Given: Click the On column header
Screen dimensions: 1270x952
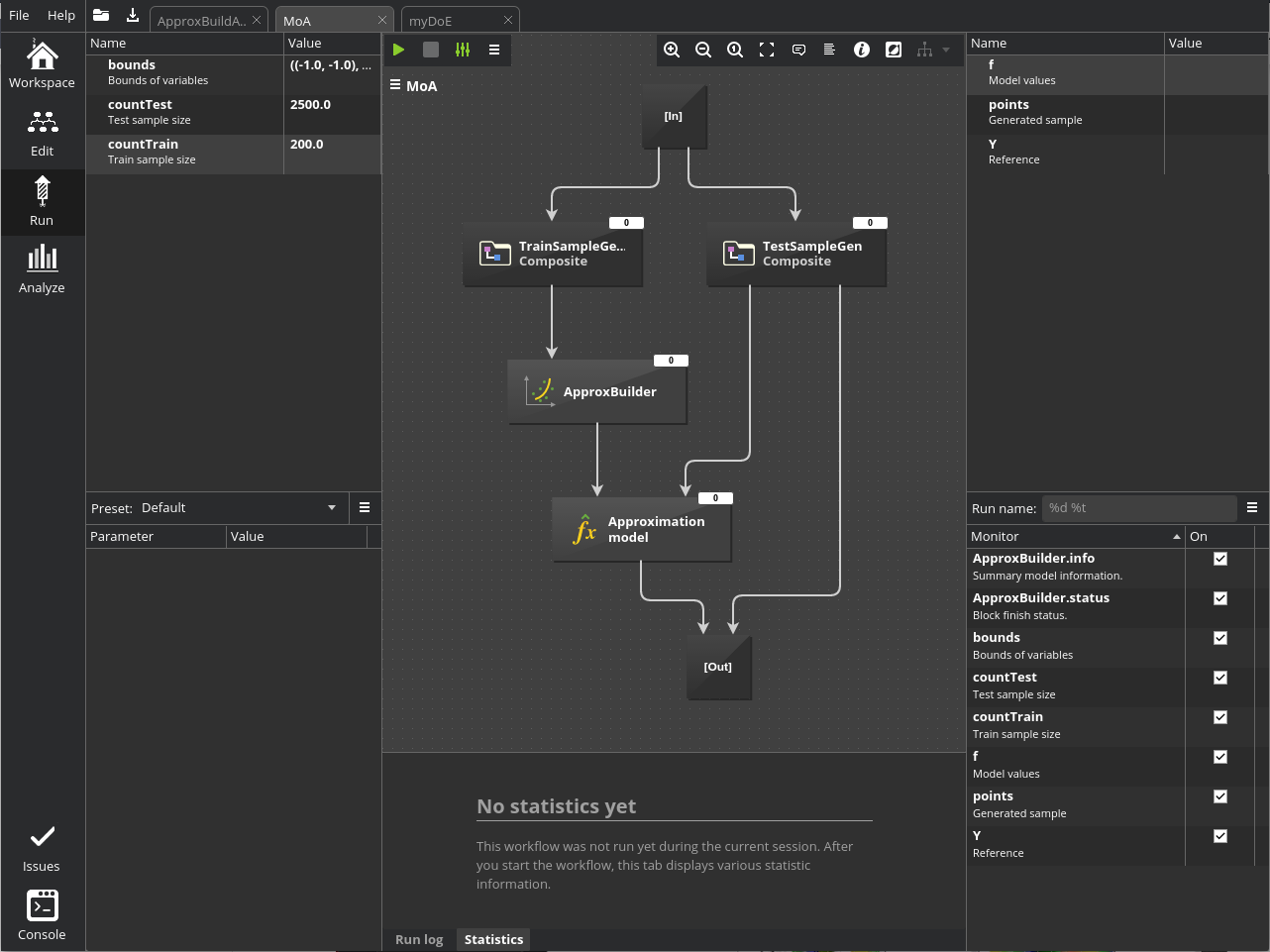Looking at the screenshot, I should (x=1219, y=537).
